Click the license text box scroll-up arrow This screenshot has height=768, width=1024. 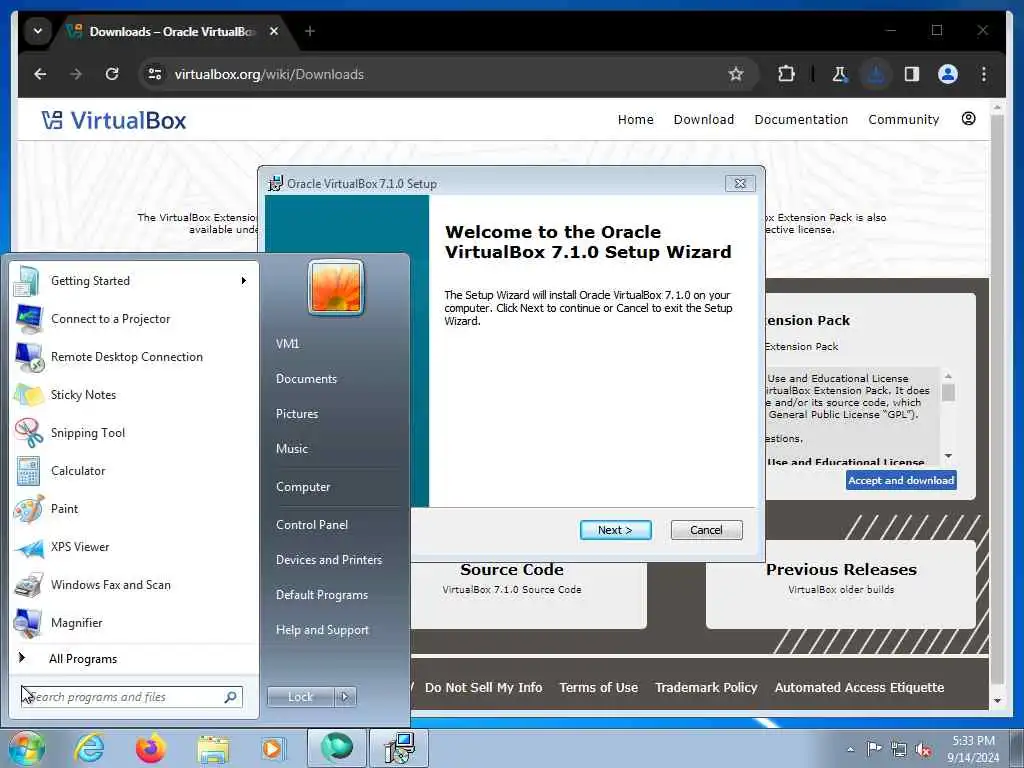click(948, 376)
